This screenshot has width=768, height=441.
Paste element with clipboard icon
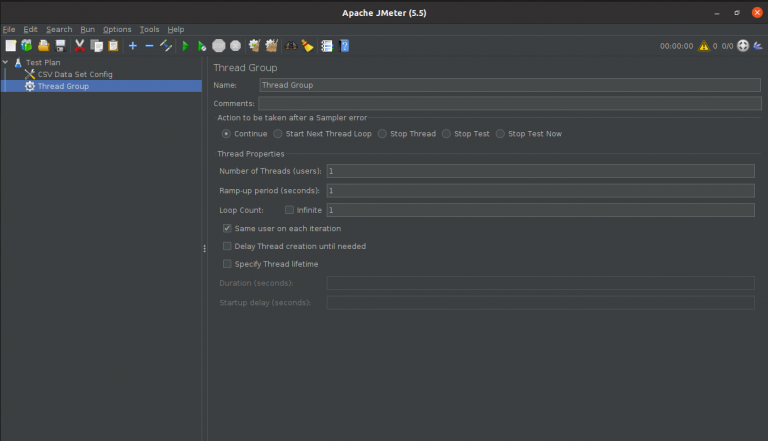click(x=113, y=46)
